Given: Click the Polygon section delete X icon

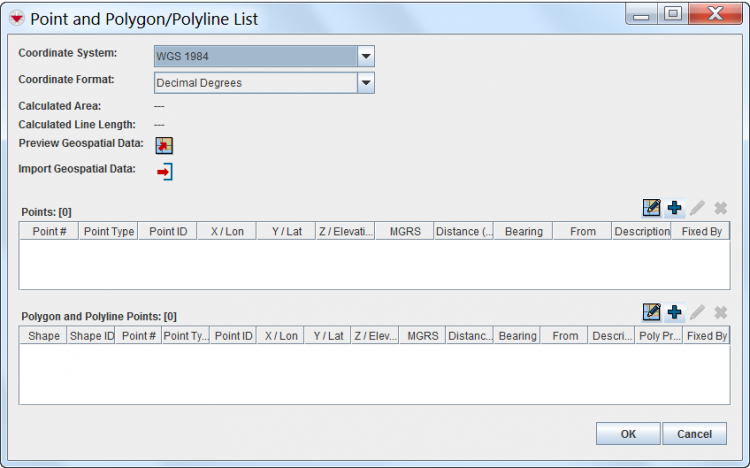Looking at the screenshot, I should (720, 312).
